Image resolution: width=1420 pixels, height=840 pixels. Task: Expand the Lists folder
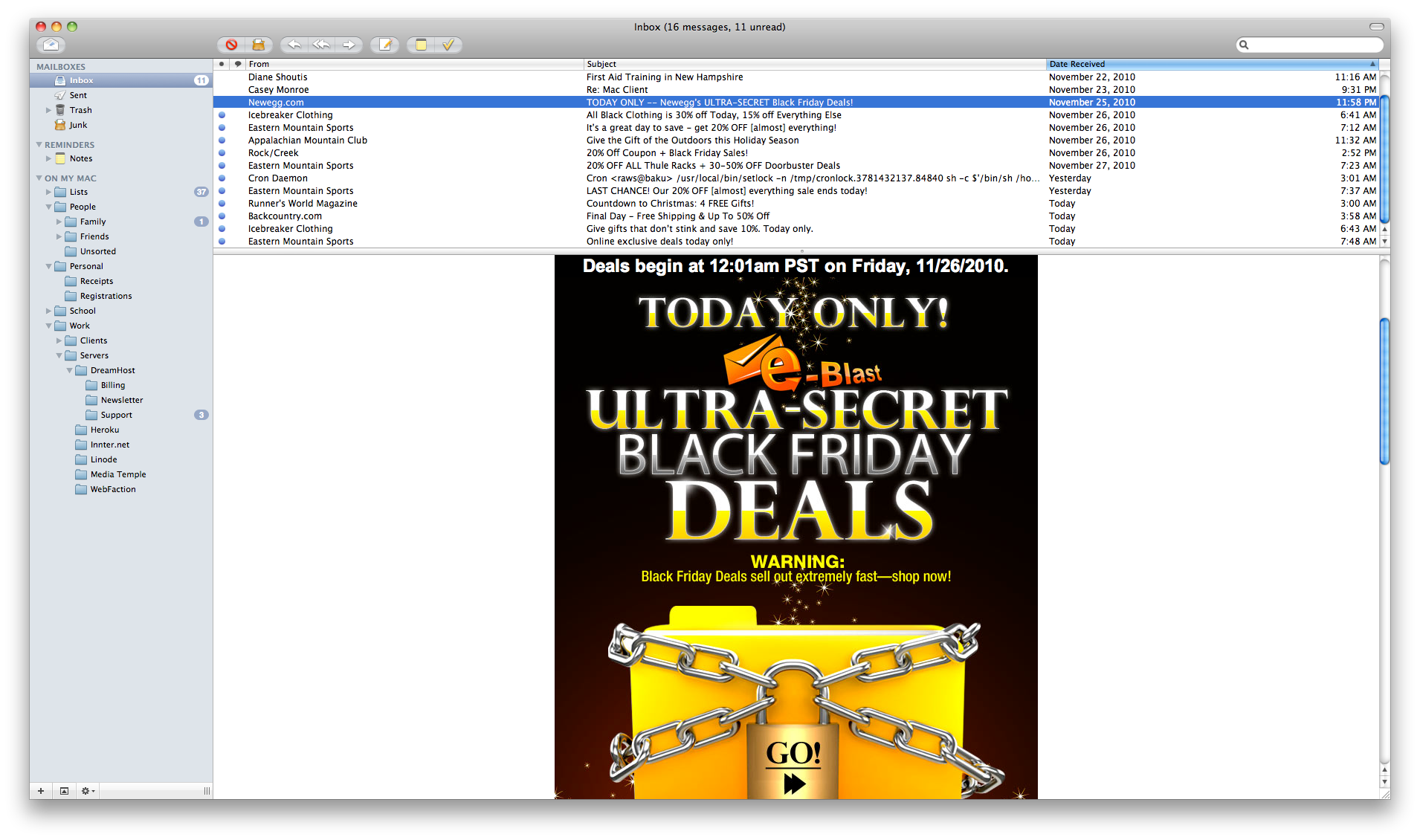pos(48,192)
